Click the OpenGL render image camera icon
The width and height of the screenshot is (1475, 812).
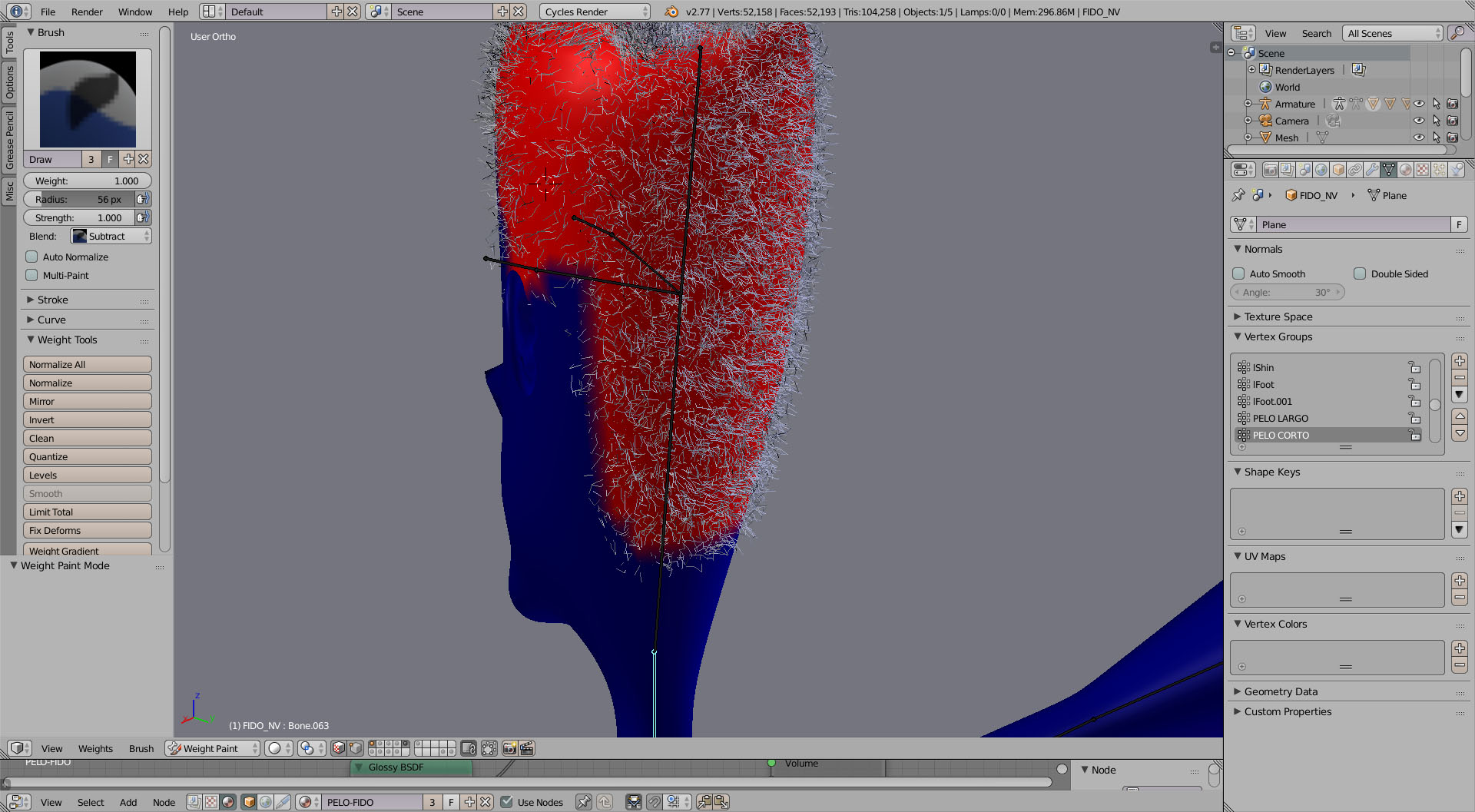point(509,748)
